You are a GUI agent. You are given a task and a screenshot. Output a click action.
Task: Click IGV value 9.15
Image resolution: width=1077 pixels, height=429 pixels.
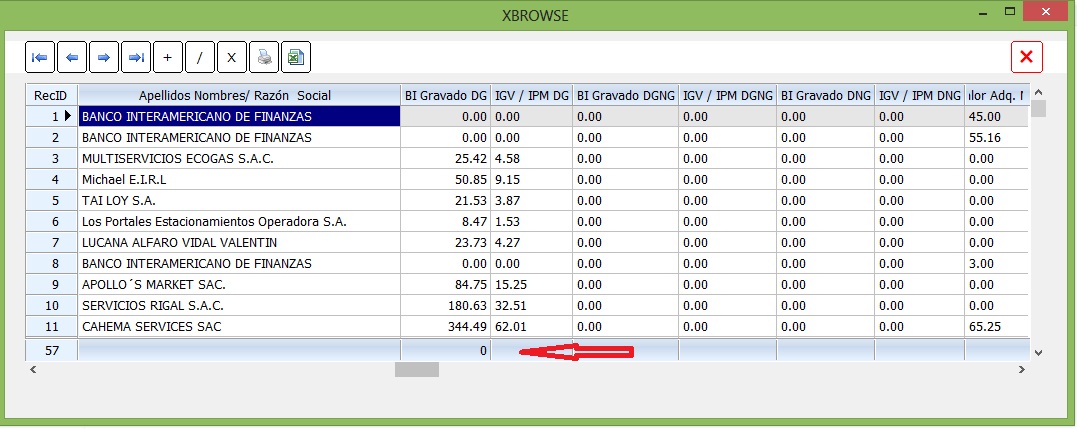(x=507, y=180)
